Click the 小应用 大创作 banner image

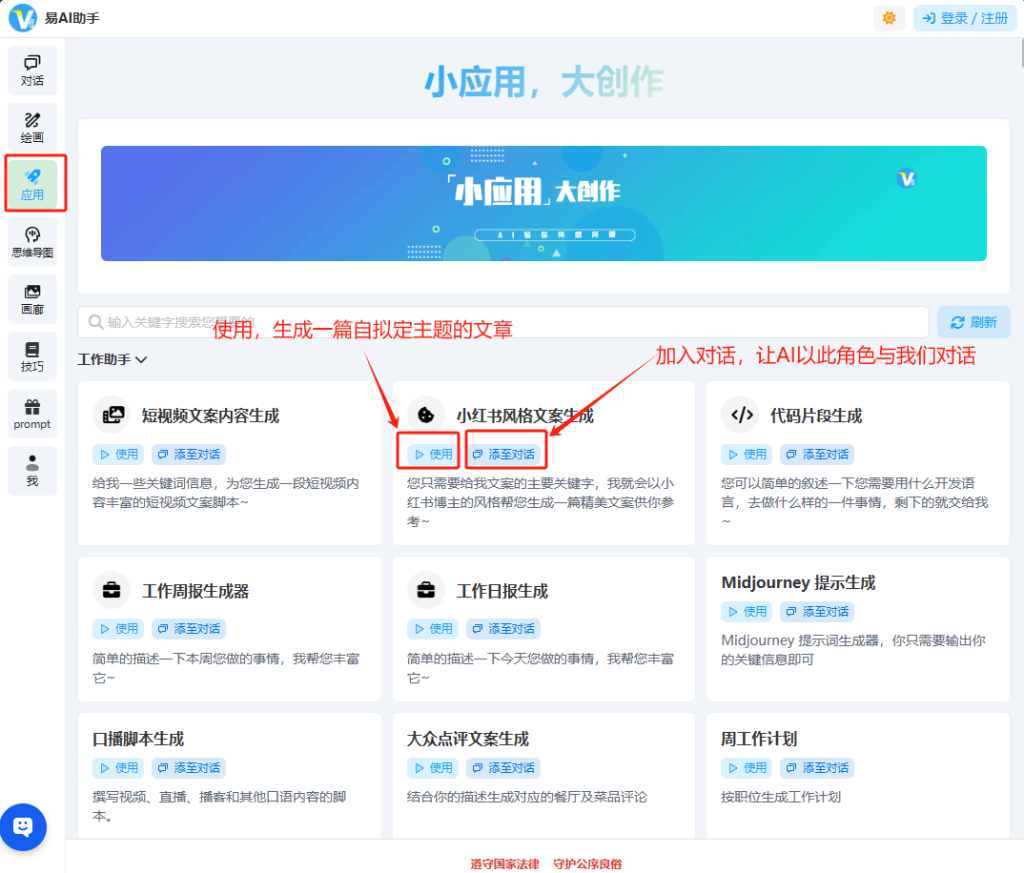coord(543,203)
